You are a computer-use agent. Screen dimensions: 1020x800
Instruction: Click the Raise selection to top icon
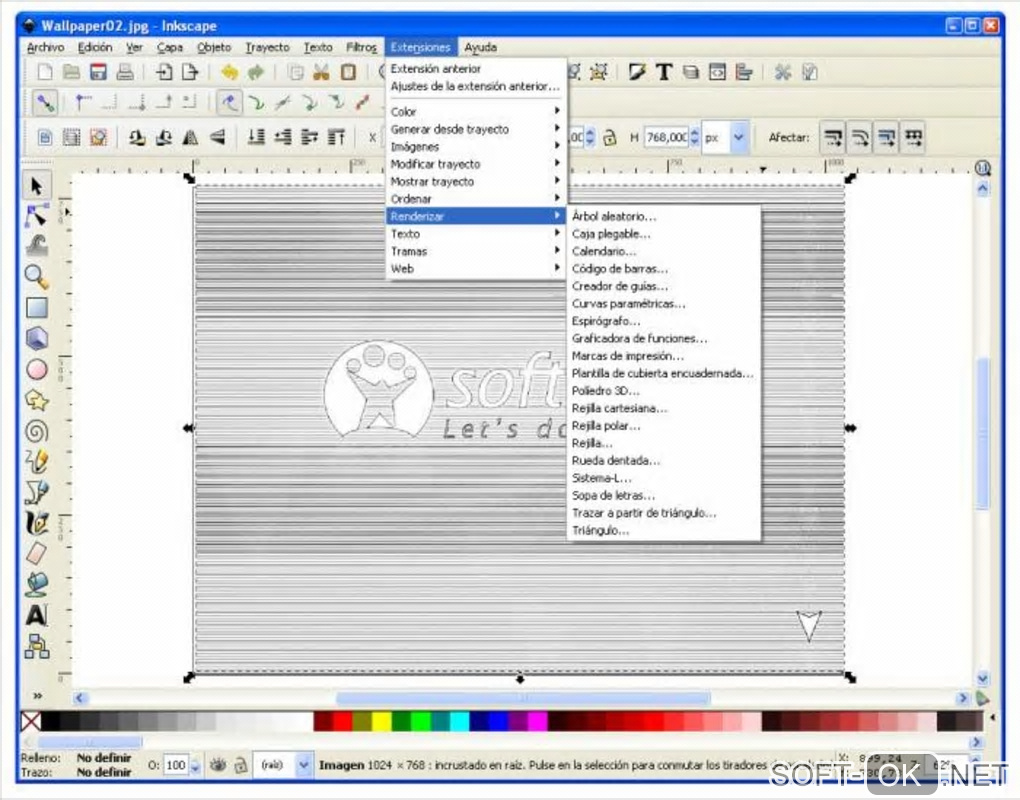(336, 137)
